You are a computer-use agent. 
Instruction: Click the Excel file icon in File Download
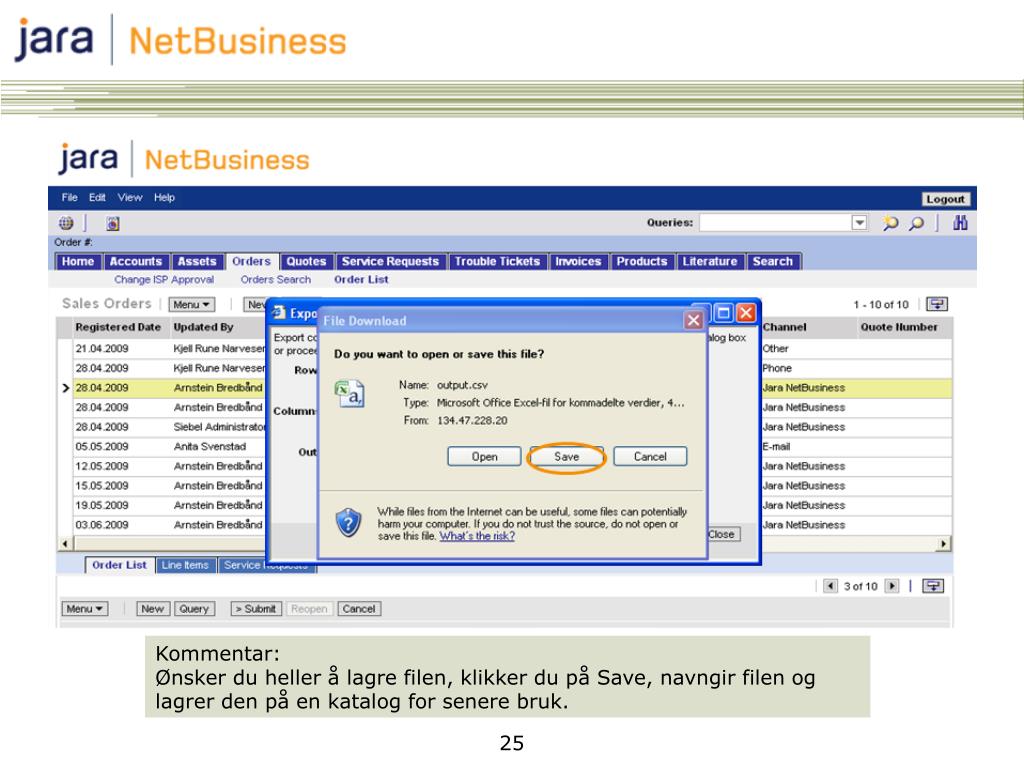point(349,394)
